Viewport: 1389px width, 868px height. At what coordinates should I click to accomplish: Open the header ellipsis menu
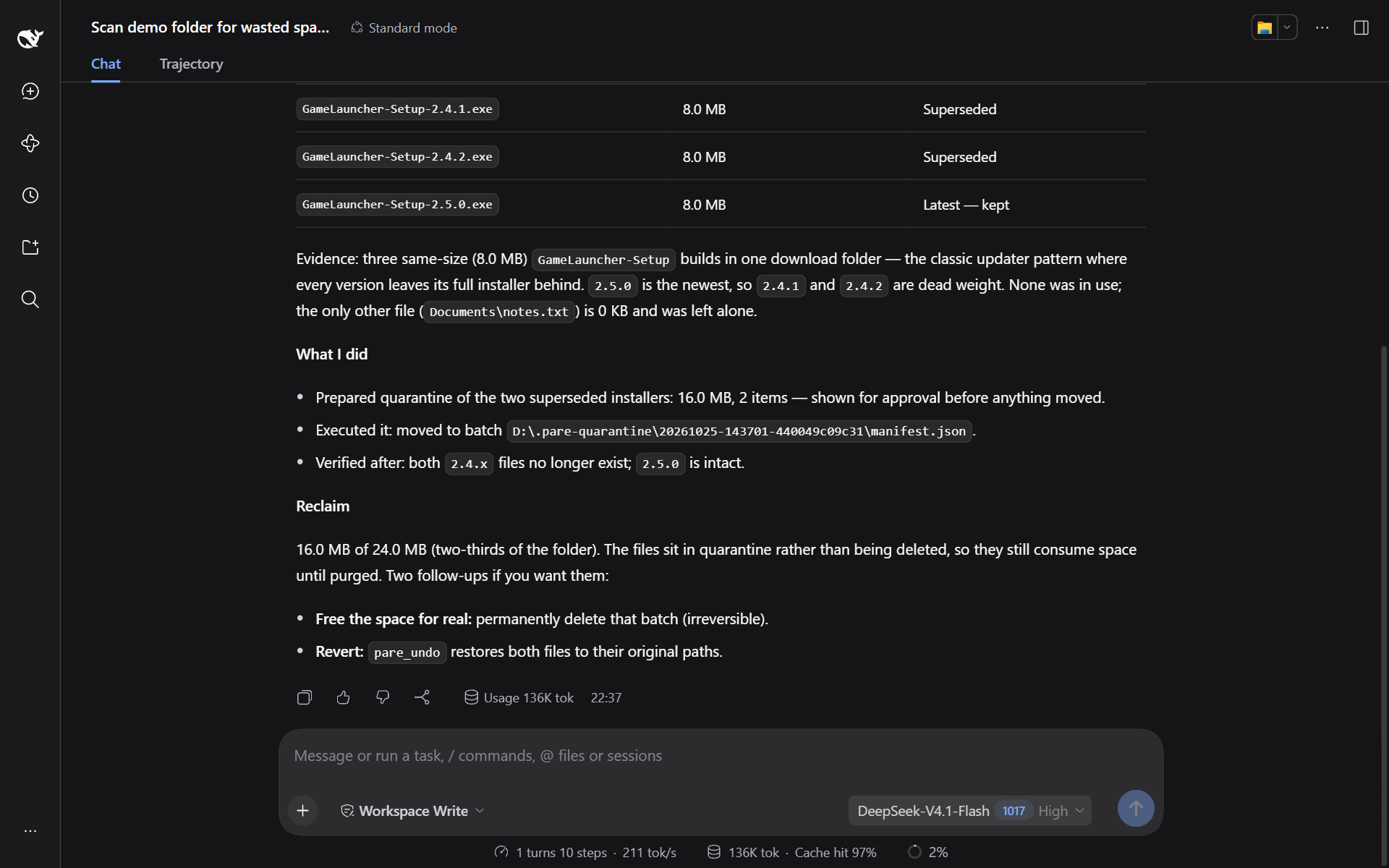click(x=1322, y=27)
